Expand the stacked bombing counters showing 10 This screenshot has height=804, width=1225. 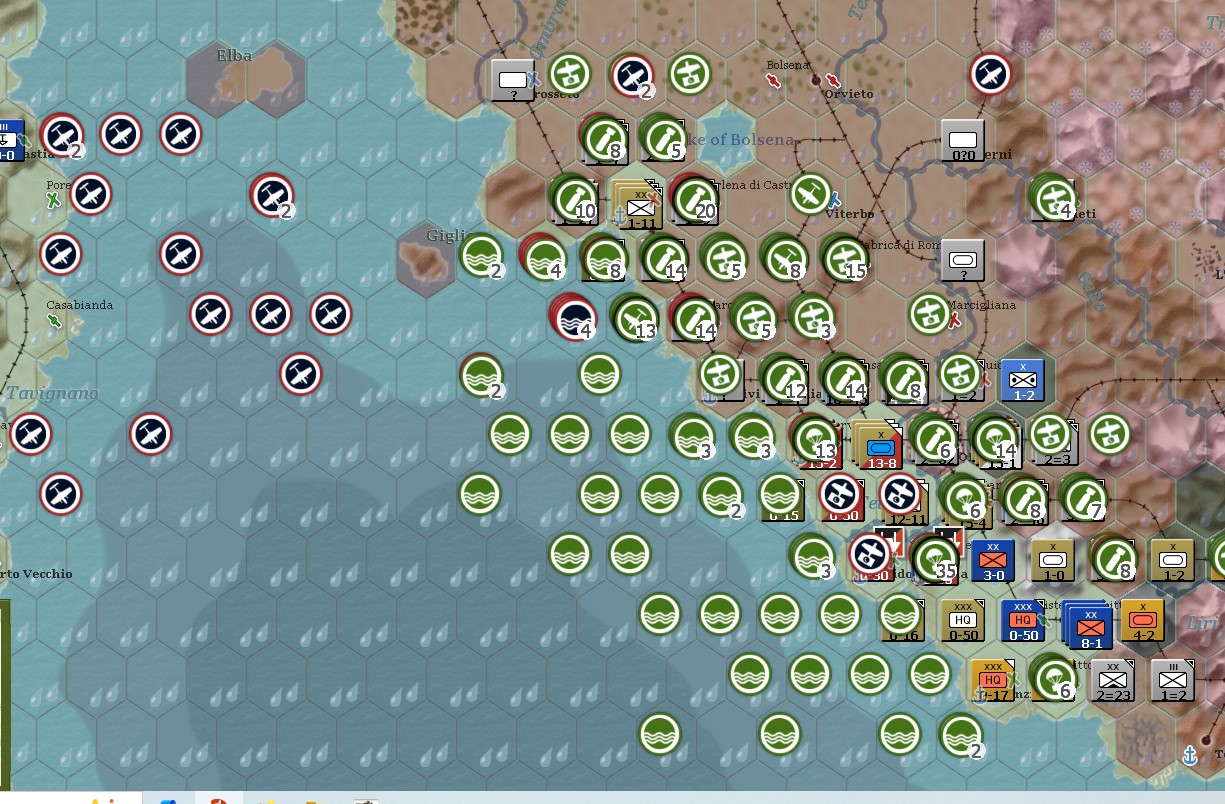point(575,201)
